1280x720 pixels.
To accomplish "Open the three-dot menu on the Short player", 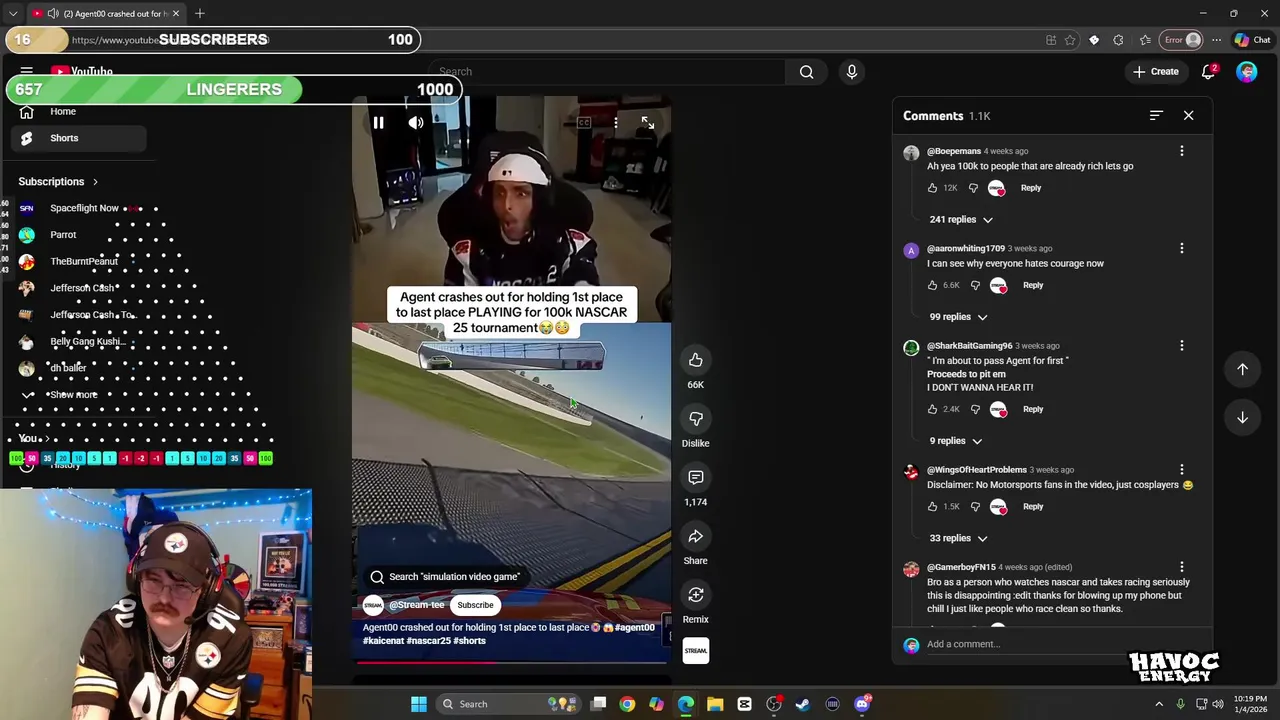I will (x=616, y=123).
